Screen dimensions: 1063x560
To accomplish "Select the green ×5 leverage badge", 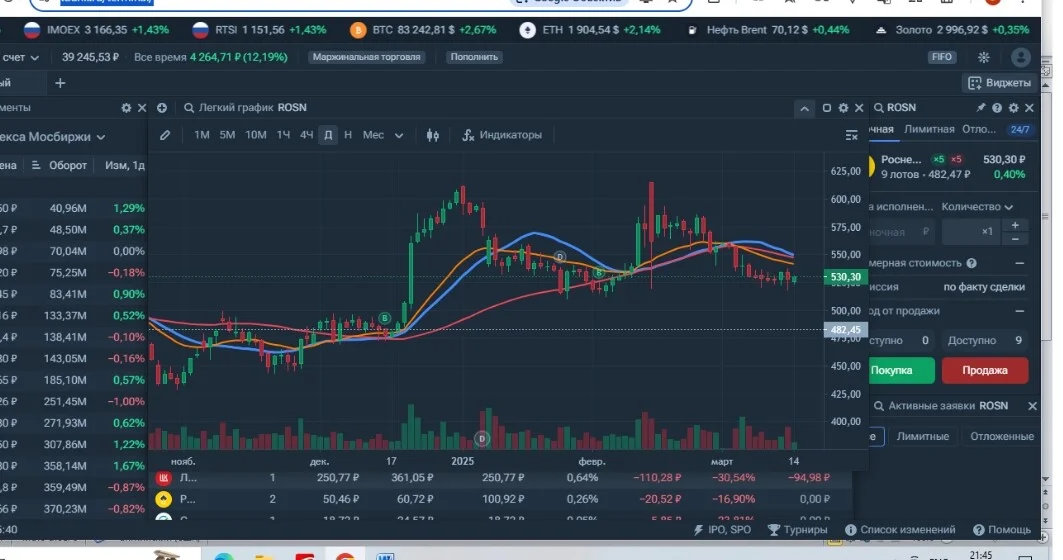I will (938, 159).
